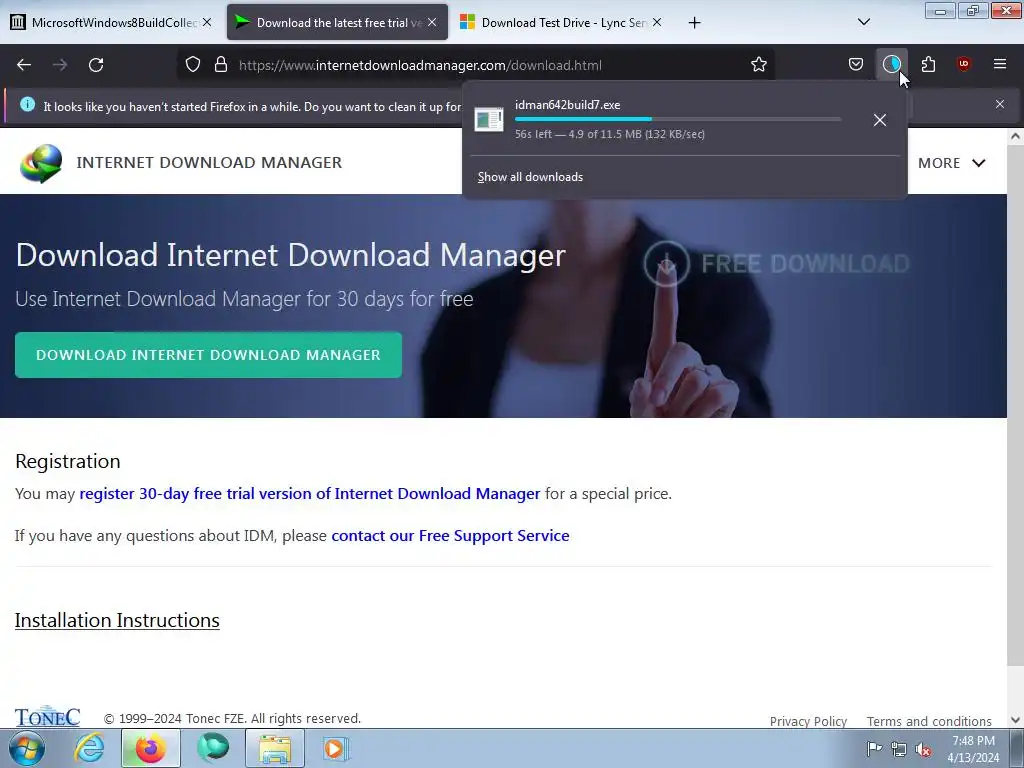The height and width of the screenshot is (768, 1024).
Task: Click the page scrollbar up arrow
Action: point(1015,136)
